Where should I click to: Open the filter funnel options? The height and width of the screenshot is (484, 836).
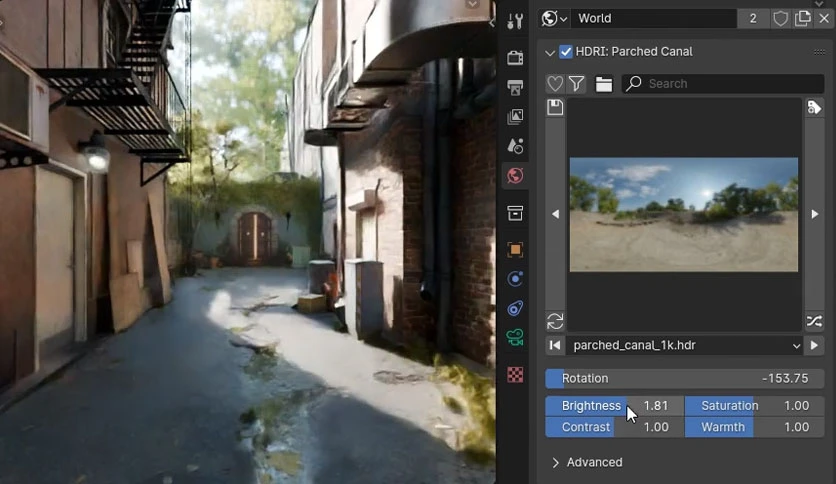coord(576,84)
